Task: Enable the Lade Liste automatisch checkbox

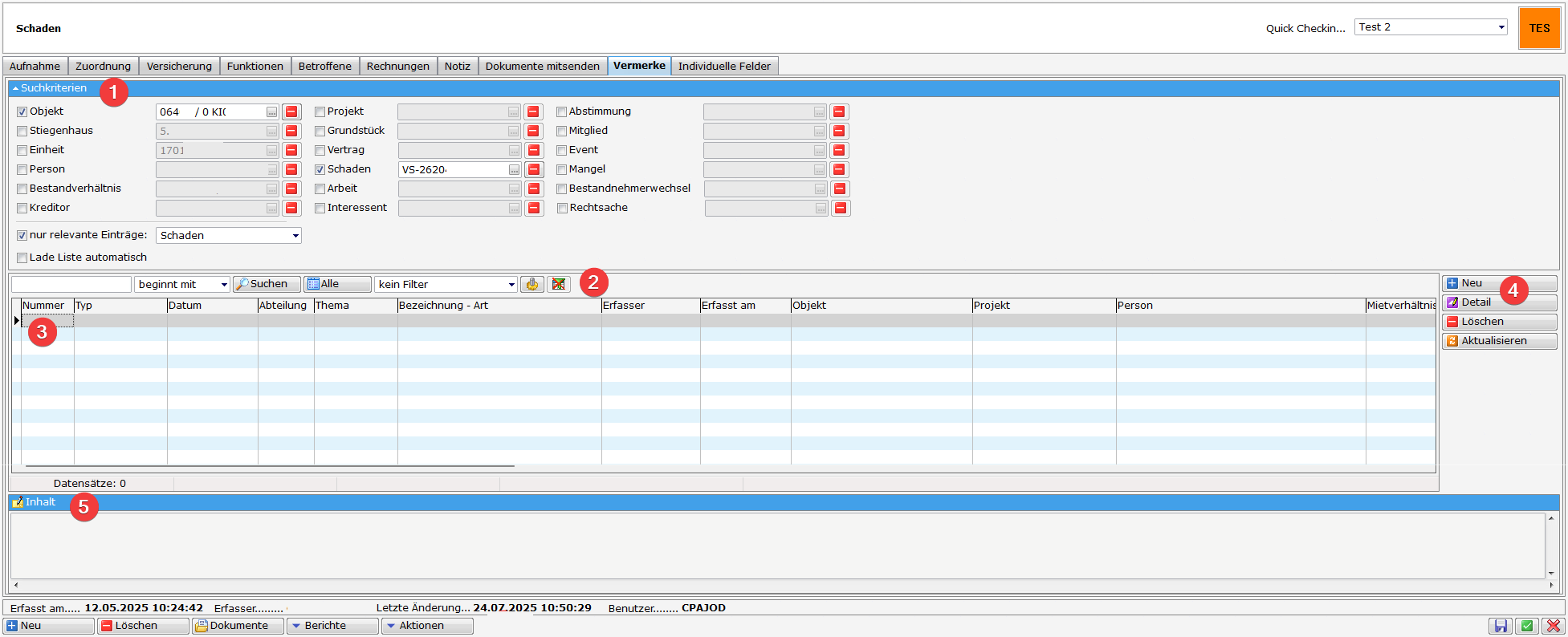Action: (22, 258)
